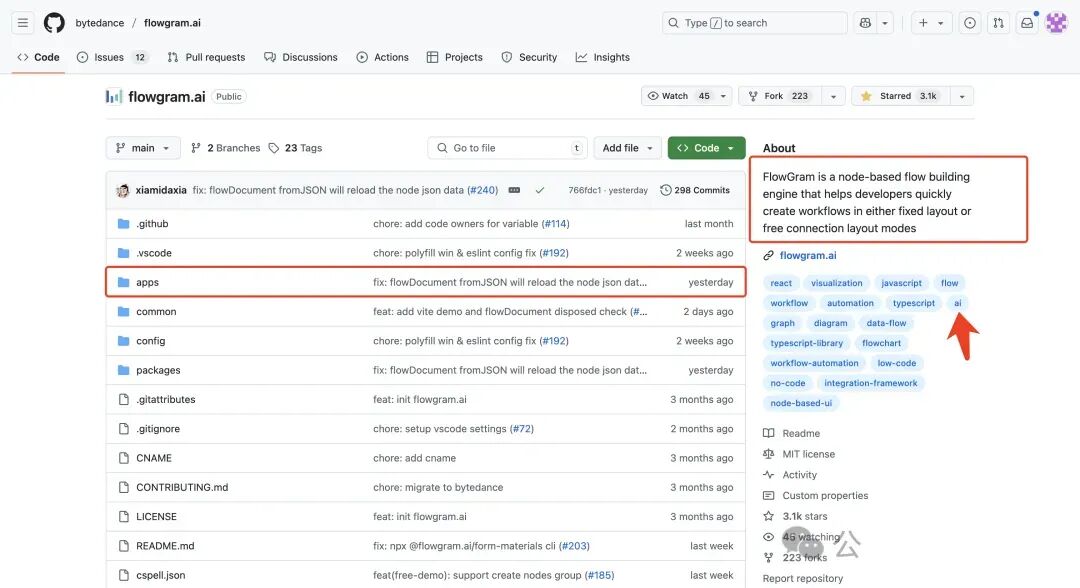Open the Add file dropdown

627,148
